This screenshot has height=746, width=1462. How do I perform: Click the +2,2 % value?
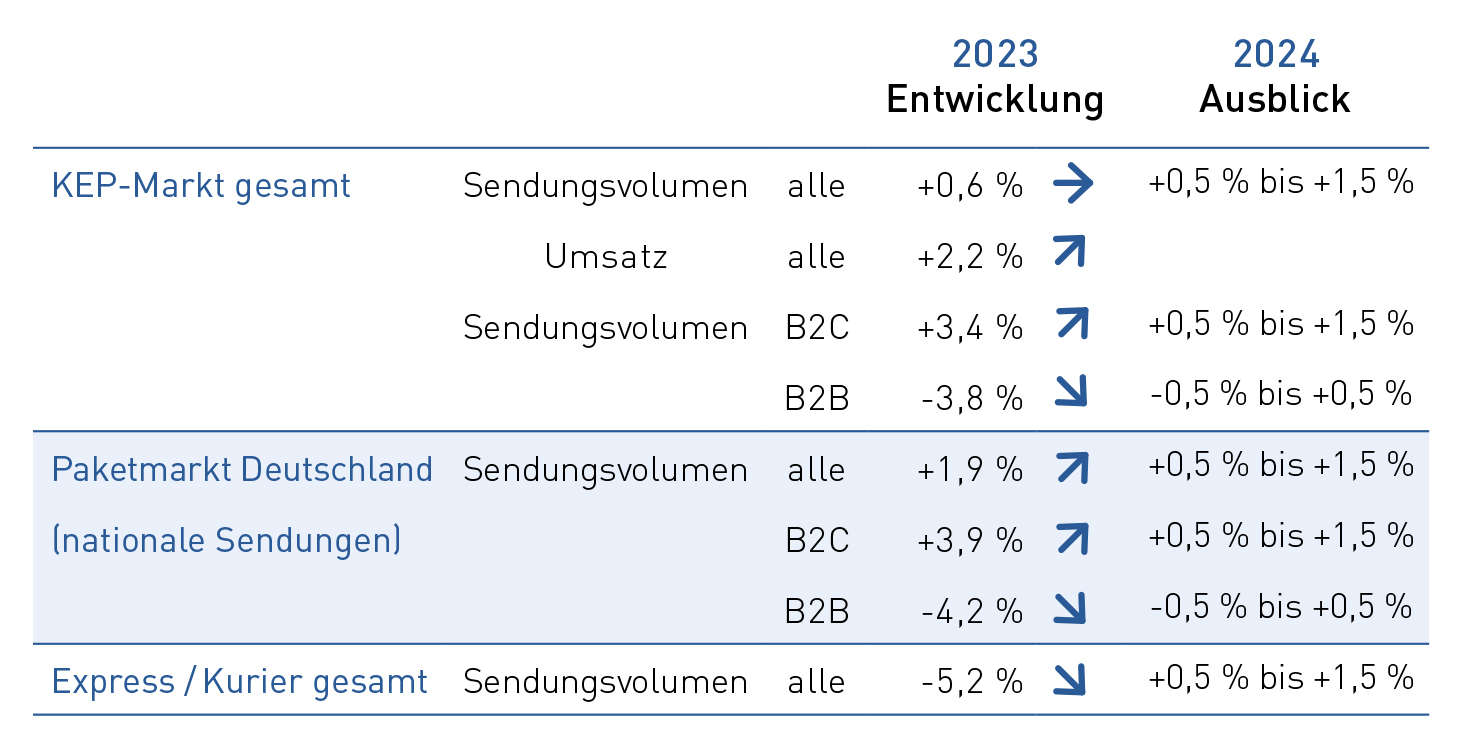click(969, 257)
